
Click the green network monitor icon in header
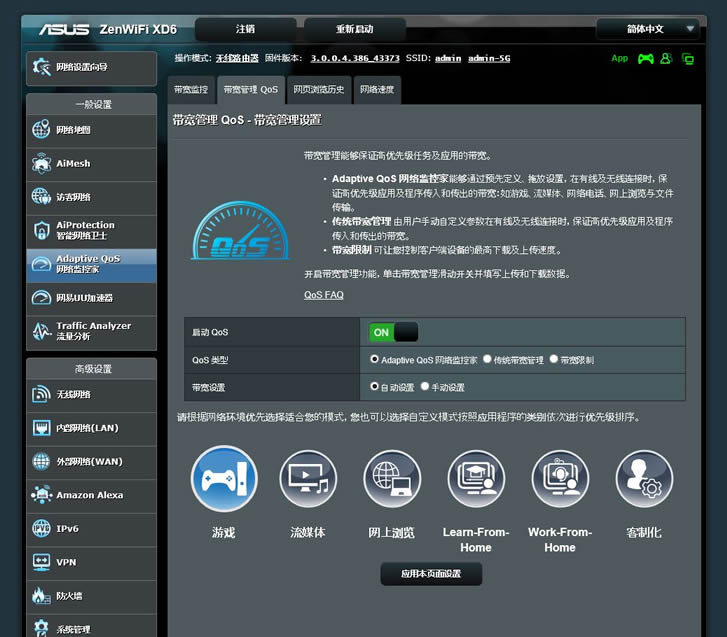688,59
